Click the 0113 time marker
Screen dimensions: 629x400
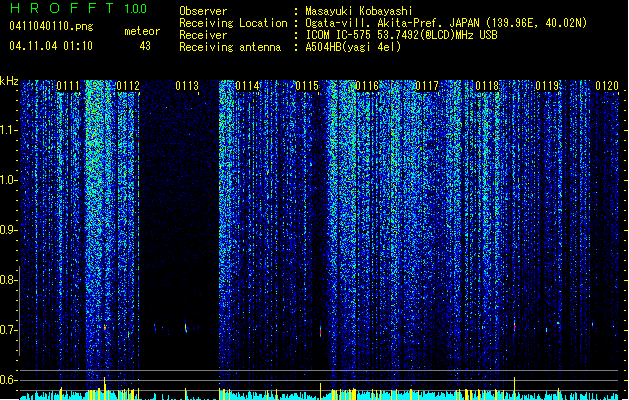[187, 86]
